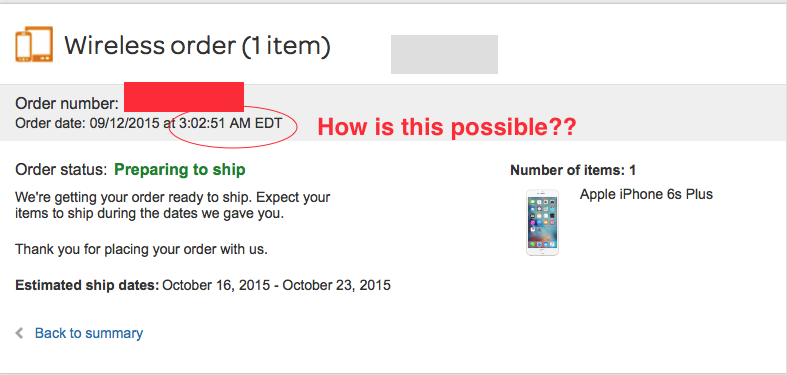Select the Apple iPhone 6s Plus text
Screen dimensions: 787x375
click(646, 194)
